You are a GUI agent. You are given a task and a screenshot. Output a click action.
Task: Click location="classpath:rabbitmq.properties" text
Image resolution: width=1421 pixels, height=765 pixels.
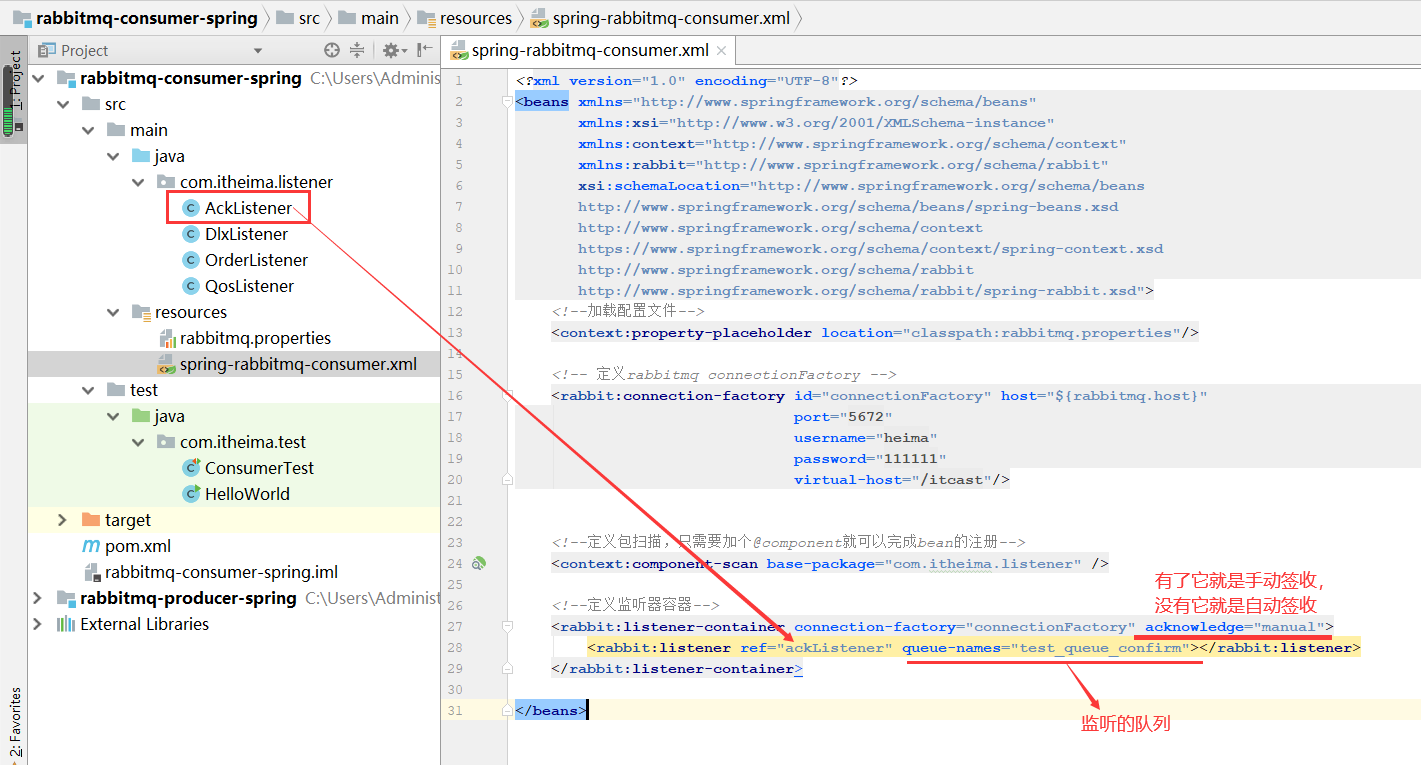pos(1001,333)
